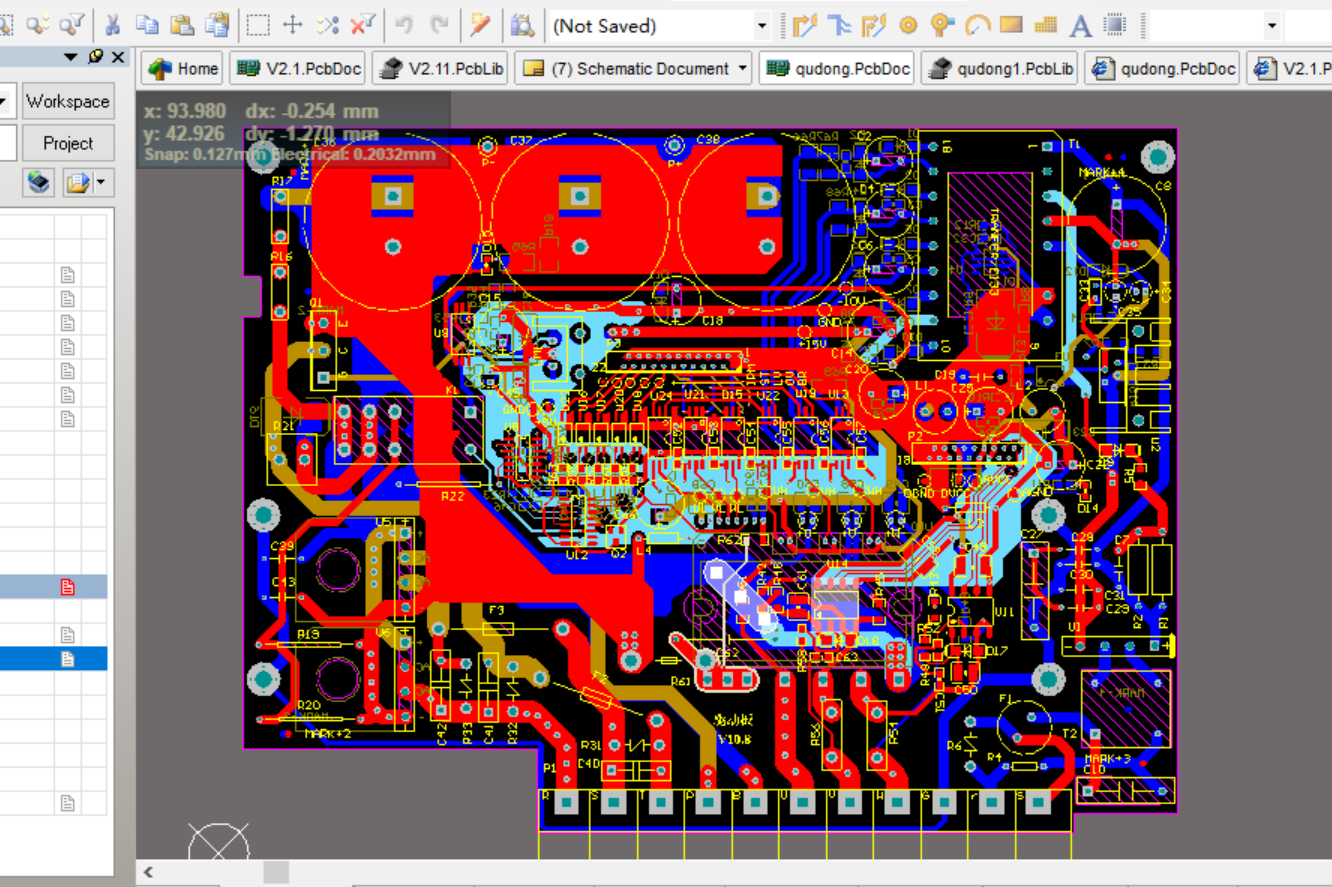Switch to the V2.1.PcbDoc tab

coord(296,69)
